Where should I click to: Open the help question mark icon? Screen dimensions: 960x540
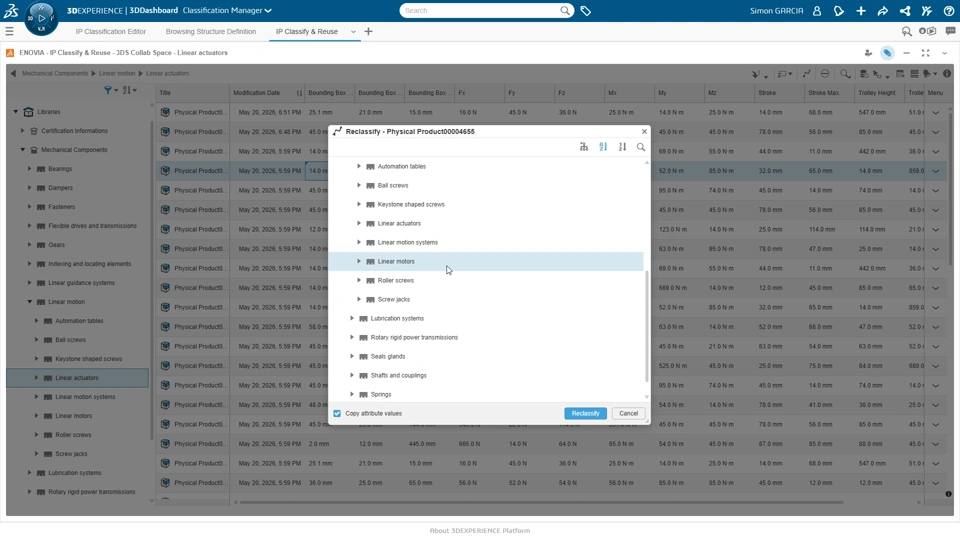948,10
